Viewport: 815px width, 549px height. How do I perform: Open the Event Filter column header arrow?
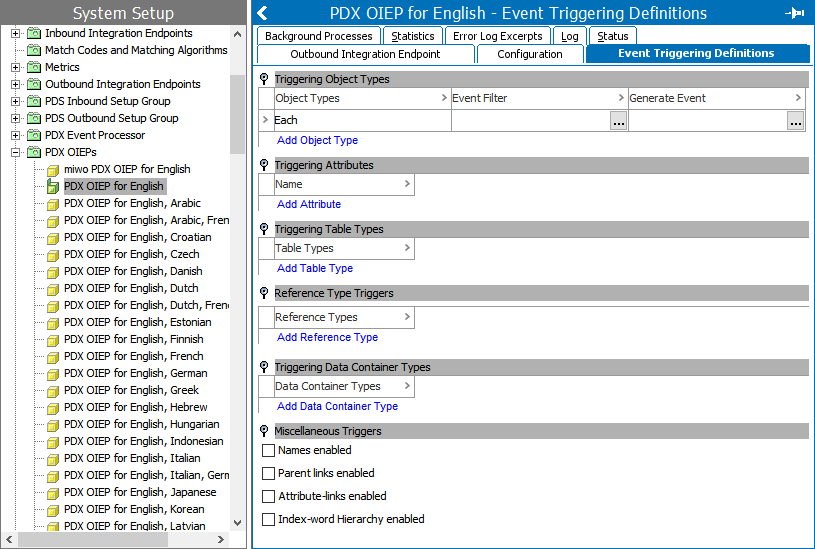click(x=621, y=98)
